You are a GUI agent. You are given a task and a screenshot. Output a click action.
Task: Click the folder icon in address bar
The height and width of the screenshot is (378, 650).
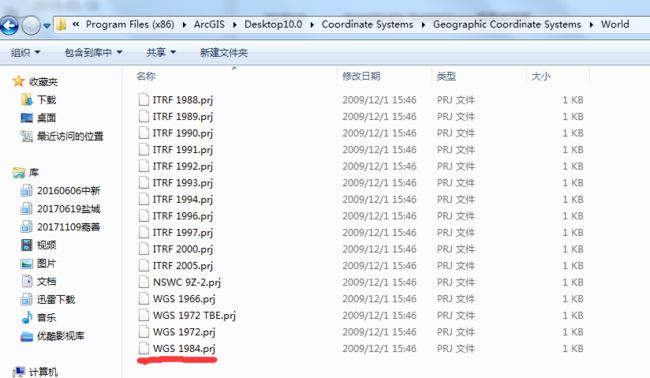pyautogui.click(x=61, y=24)
